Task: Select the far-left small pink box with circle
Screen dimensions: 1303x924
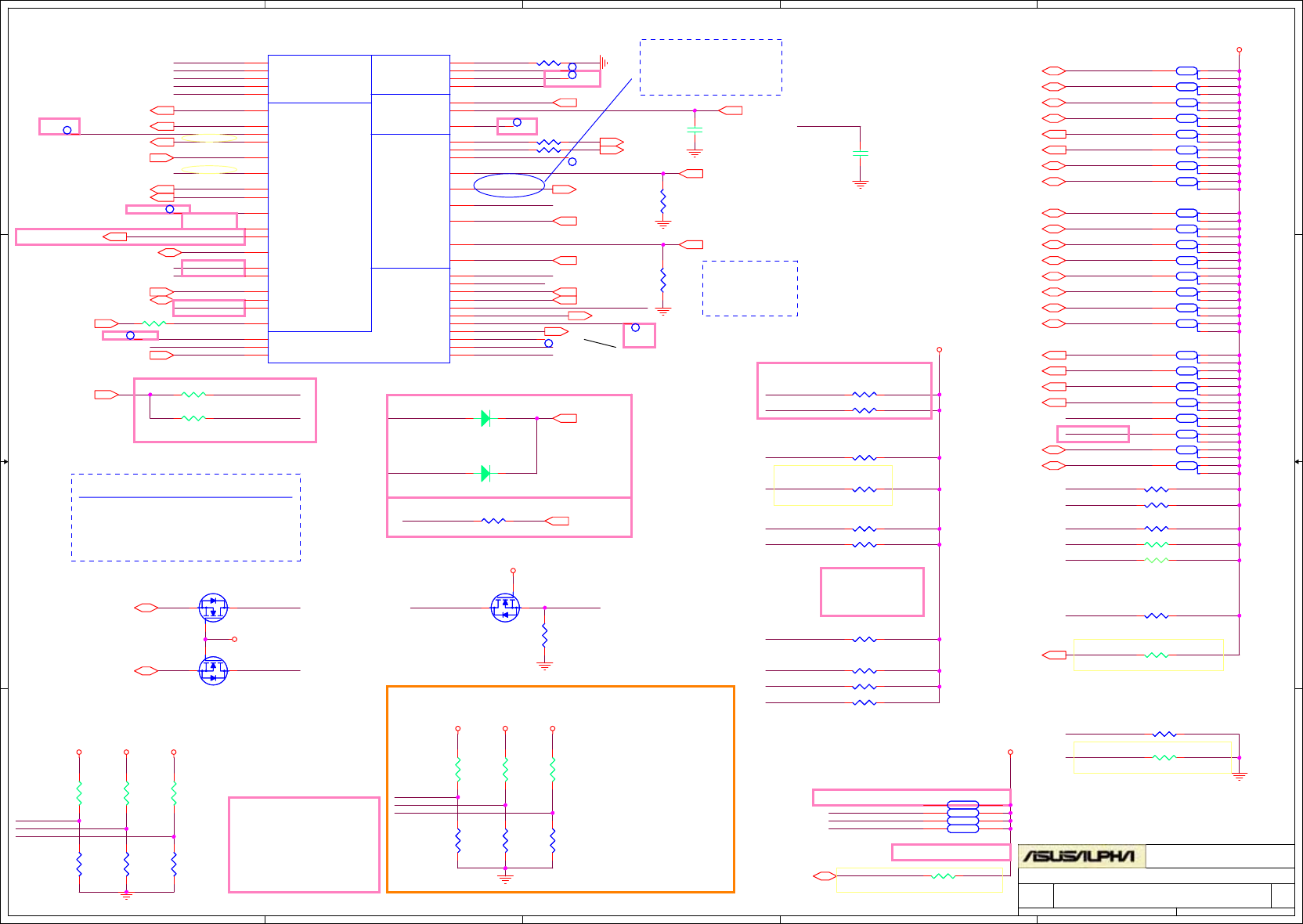Action: tap(60, 126)
